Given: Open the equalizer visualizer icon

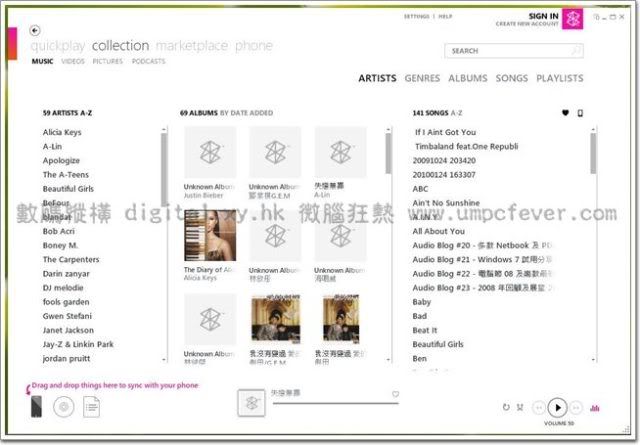Looking at the screenshot, I should tap(595, 407).
